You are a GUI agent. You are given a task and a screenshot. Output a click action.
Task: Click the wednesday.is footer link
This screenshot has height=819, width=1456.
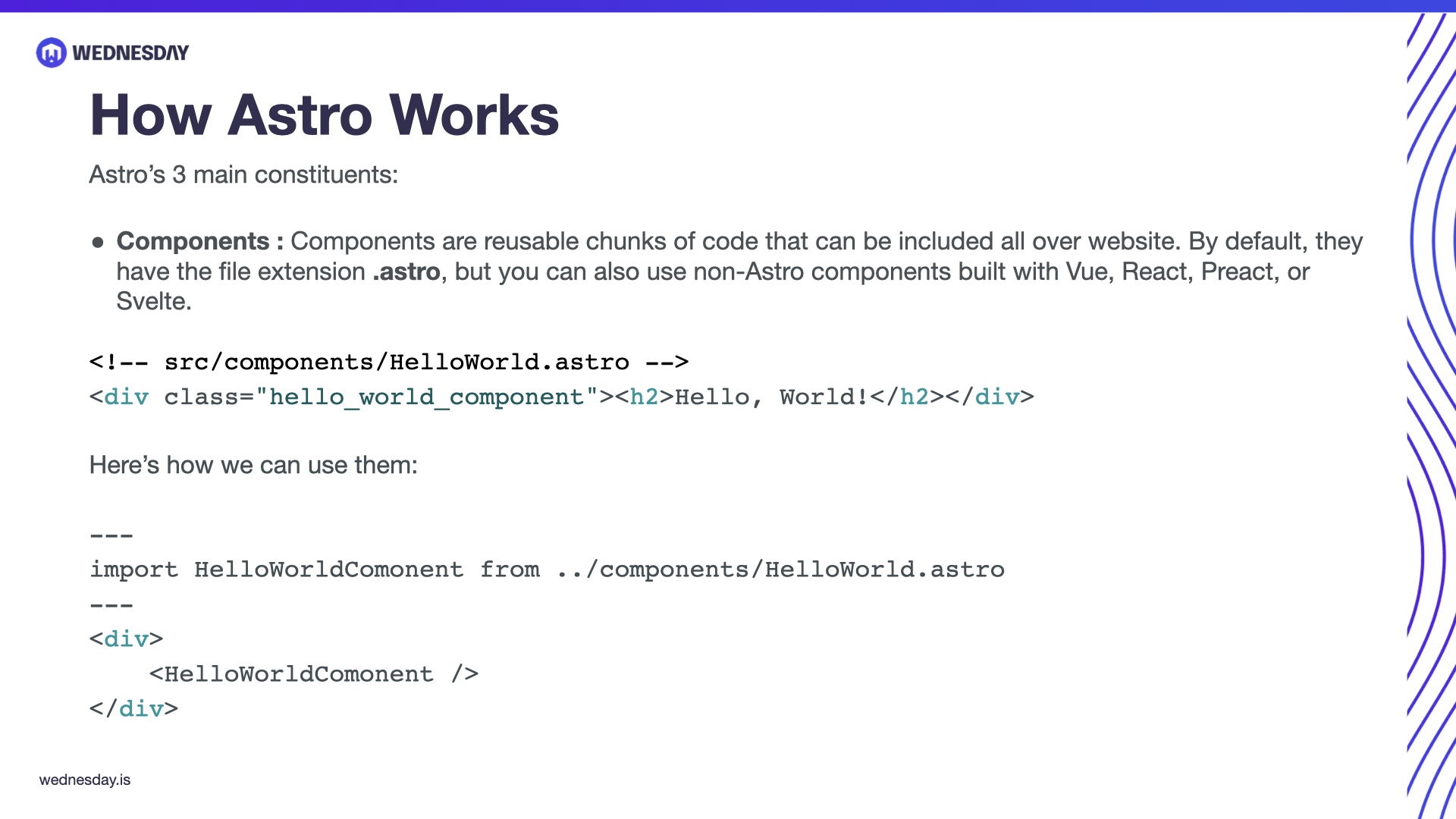coord(85,780)
